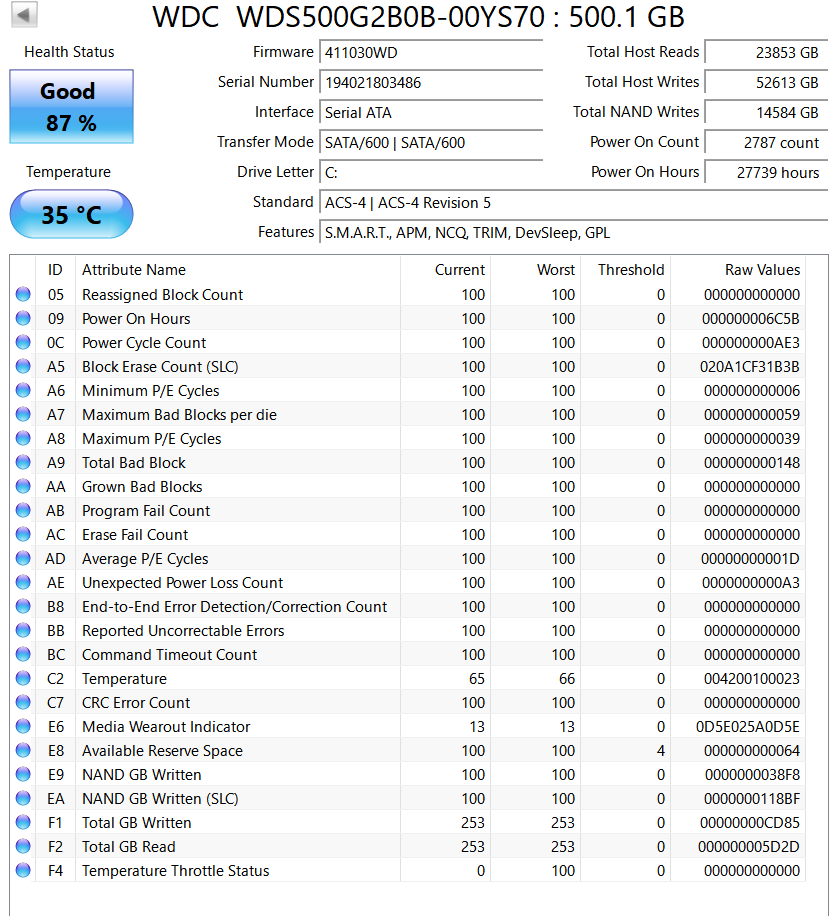
Task: Select the Firmware field 411030WD
Action: [431, 53]
